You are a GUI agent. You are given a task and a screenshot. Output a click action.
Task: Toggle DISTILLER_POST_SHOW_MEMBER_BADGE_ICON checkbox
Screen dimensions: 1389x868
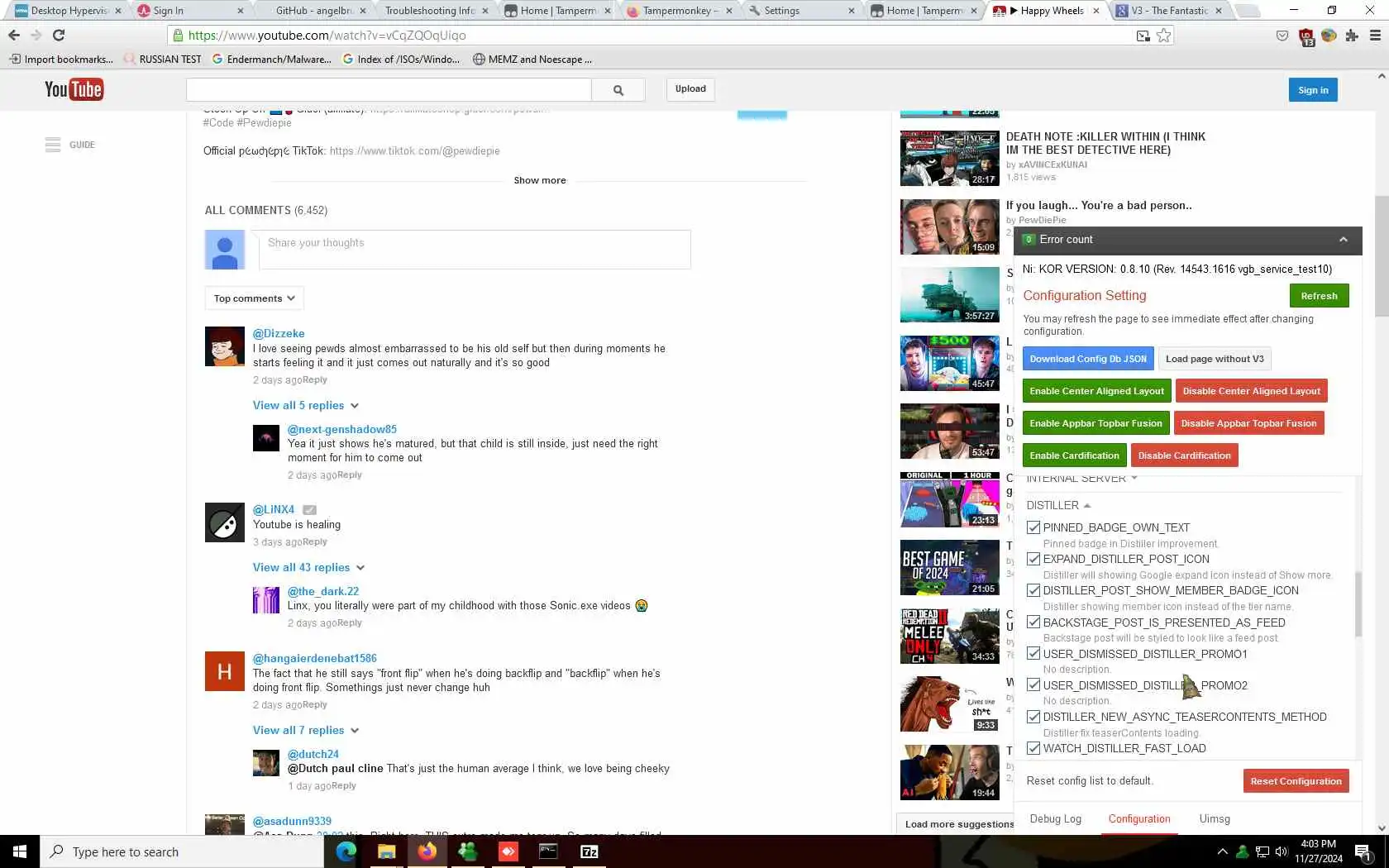pos(1033,590)
